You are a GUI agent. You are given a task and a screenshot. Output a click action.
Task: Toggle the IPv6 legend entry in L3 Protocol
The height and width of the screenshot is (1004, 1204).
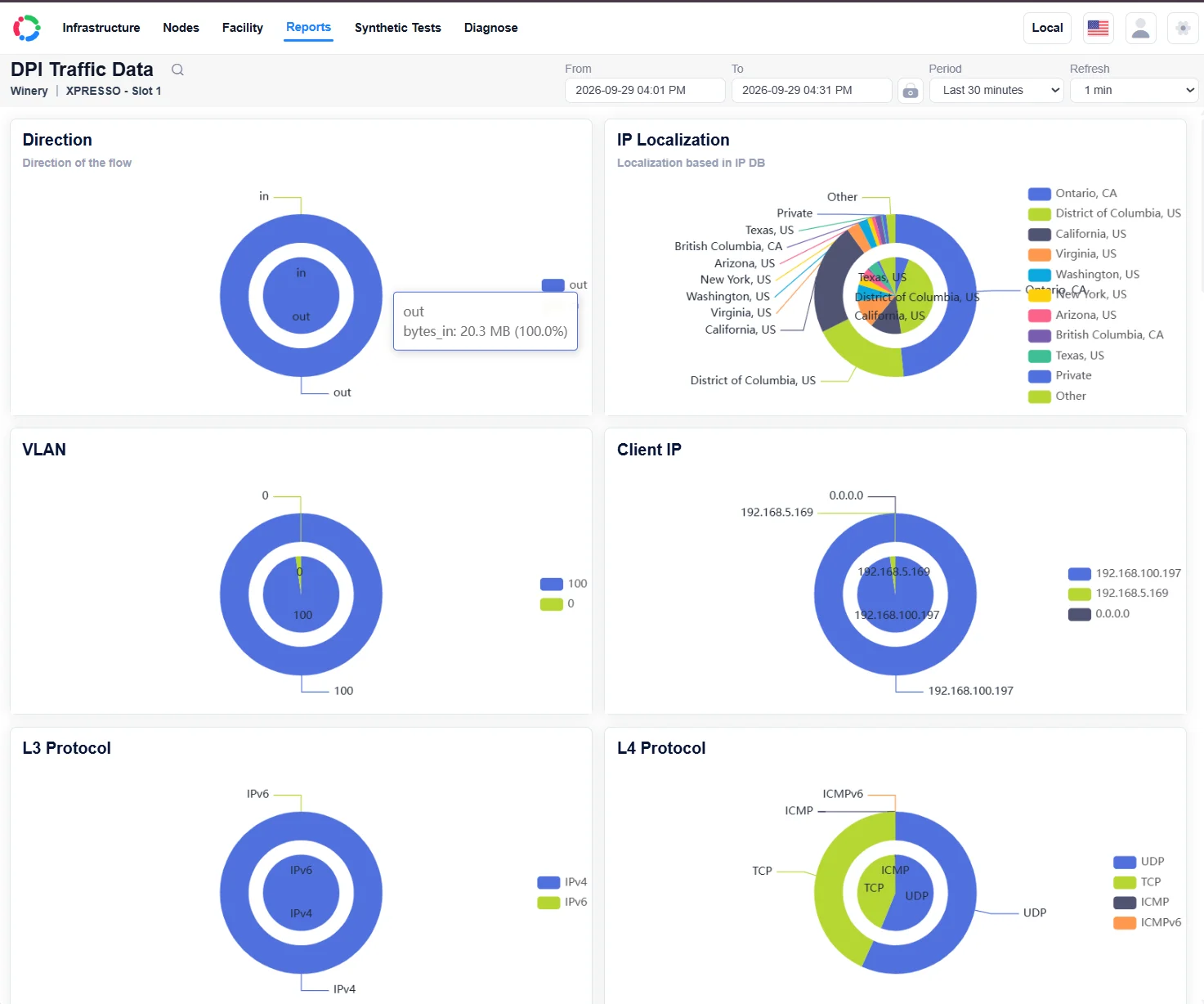pyautogui.click(x=562, y=903)
